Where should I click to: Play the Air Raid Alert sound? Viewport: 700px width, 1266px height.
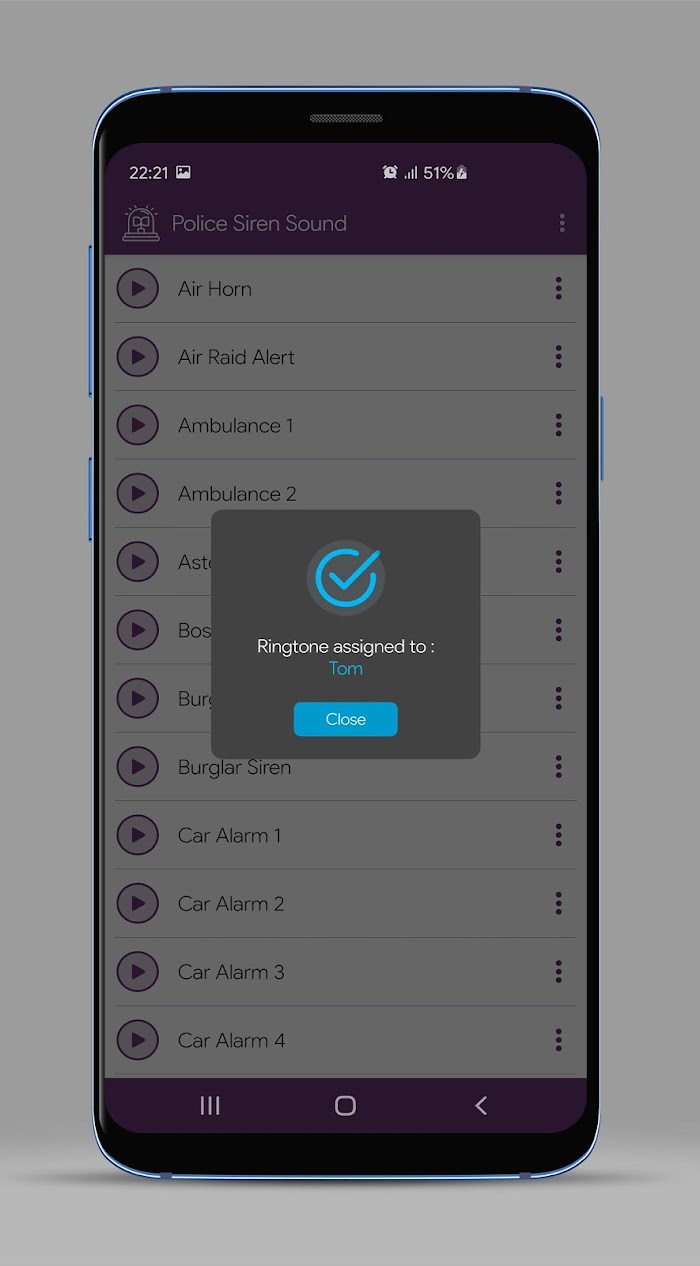tap(138, 357)
